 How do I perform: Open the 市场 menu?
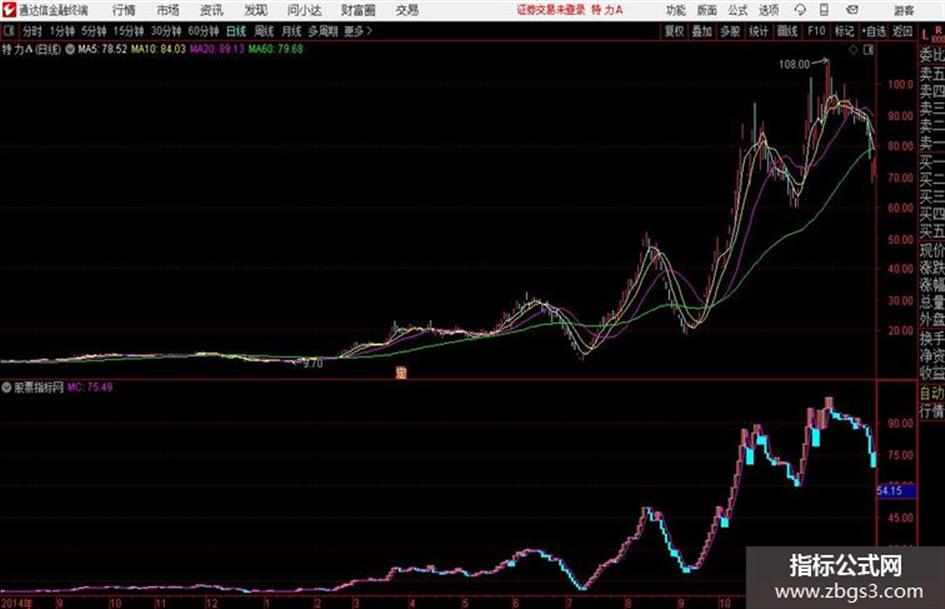click(168, 10)
